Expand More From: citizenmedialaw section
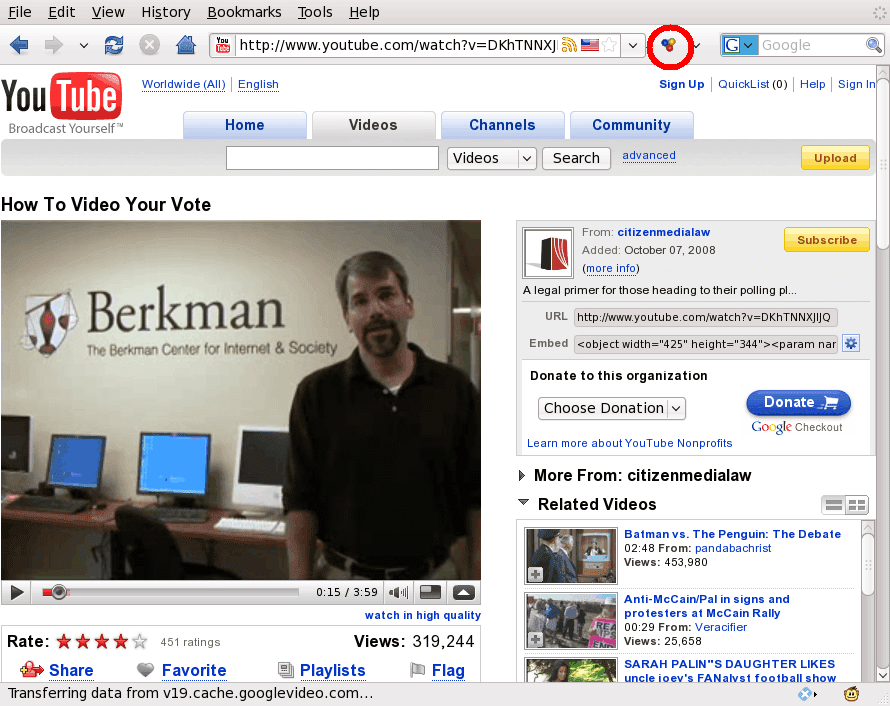This screenshot has height=706, width=890. pyautogui.click(x=522, y=476)
